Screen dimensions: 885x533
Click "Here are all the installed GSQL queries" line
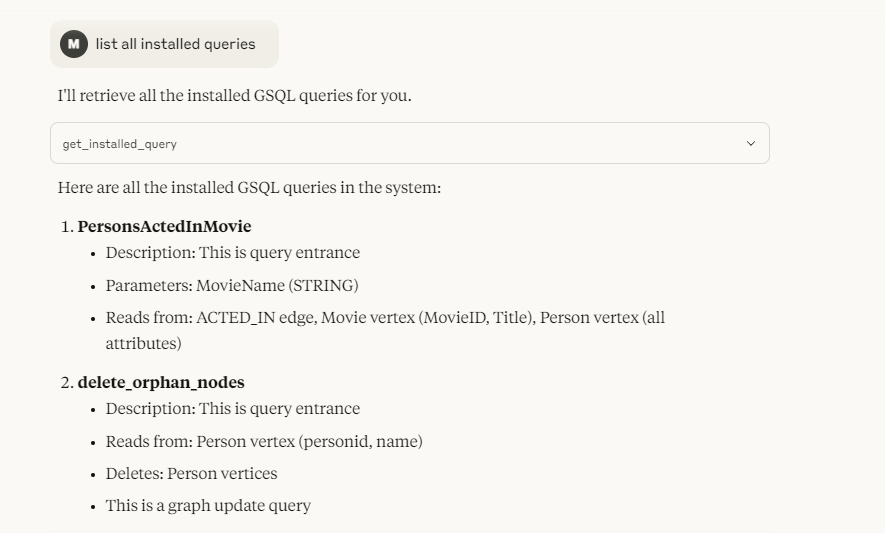tap(249, 187)
